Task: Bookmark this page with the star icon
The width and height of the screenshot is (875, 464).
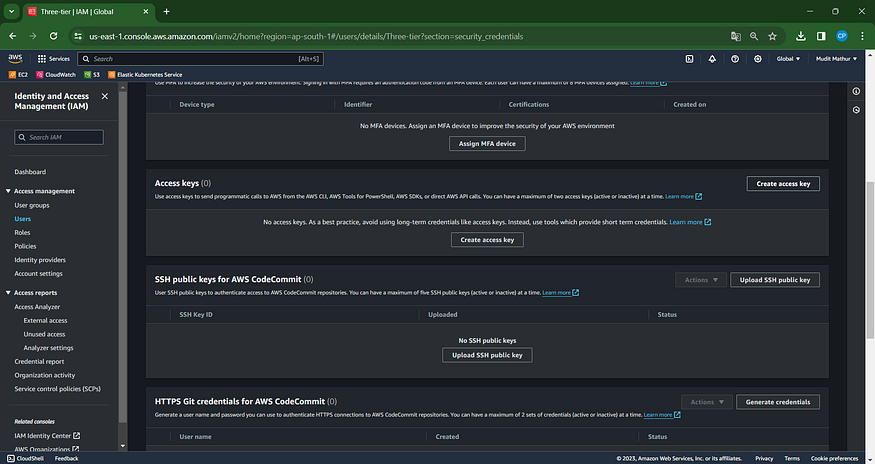Action: (772, 36)
